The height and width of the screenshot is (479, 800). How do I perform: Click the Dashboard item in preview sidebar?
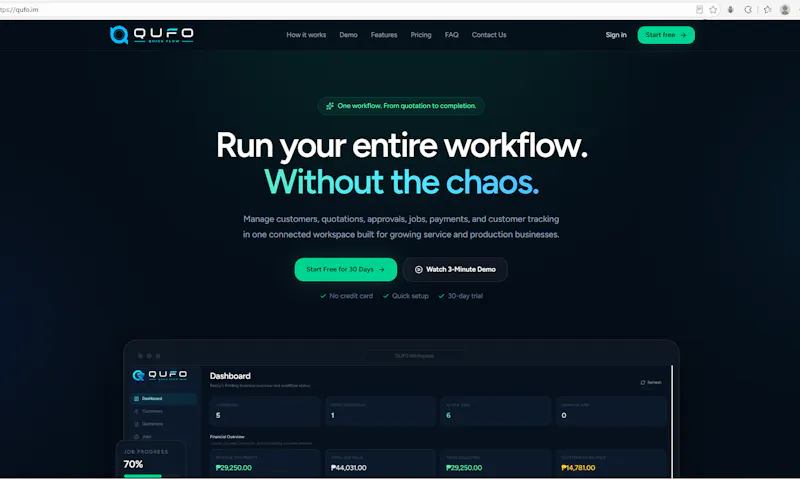pos(163,398)
